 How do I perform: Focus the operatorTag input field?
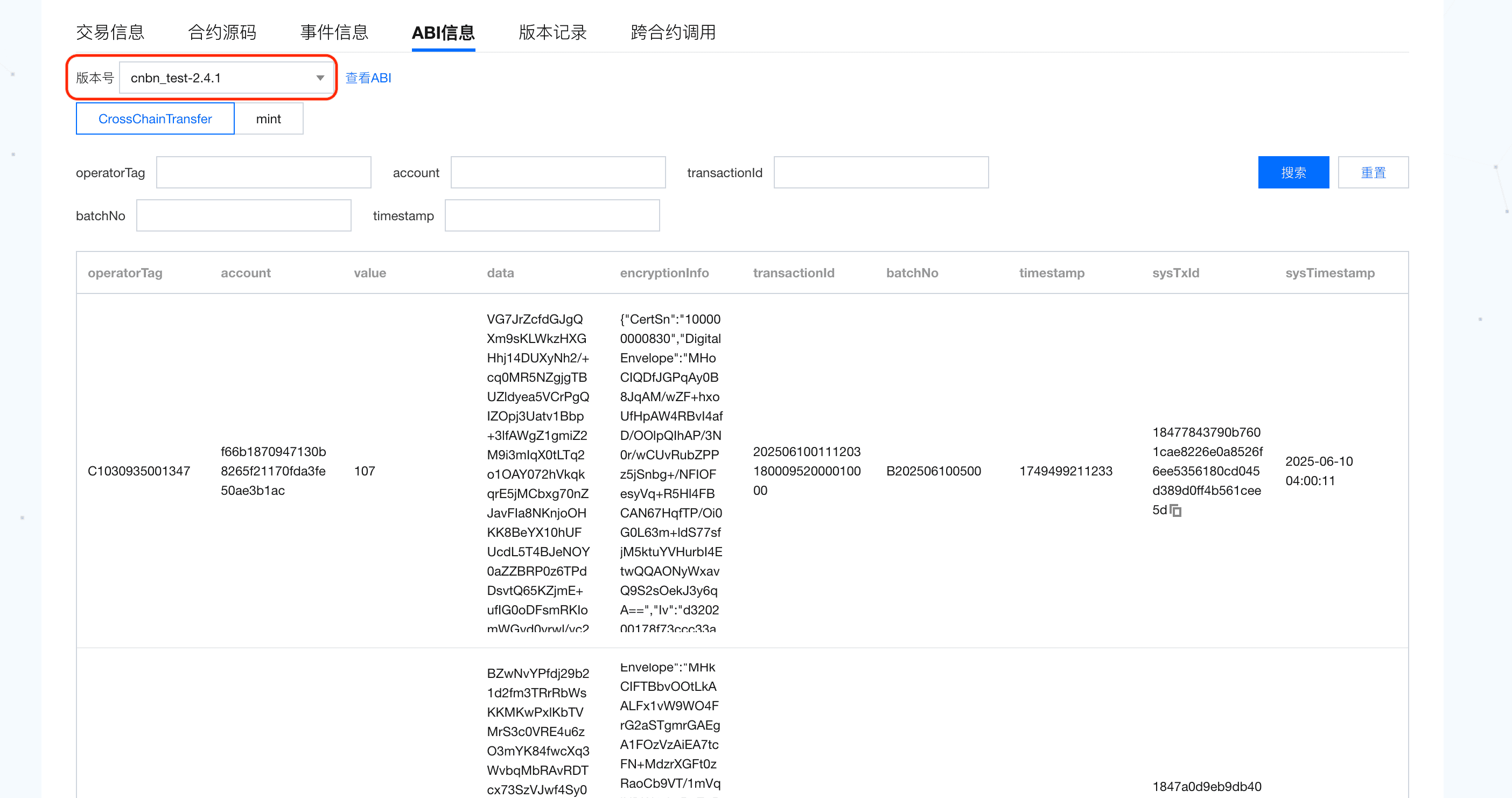(263, 172)
